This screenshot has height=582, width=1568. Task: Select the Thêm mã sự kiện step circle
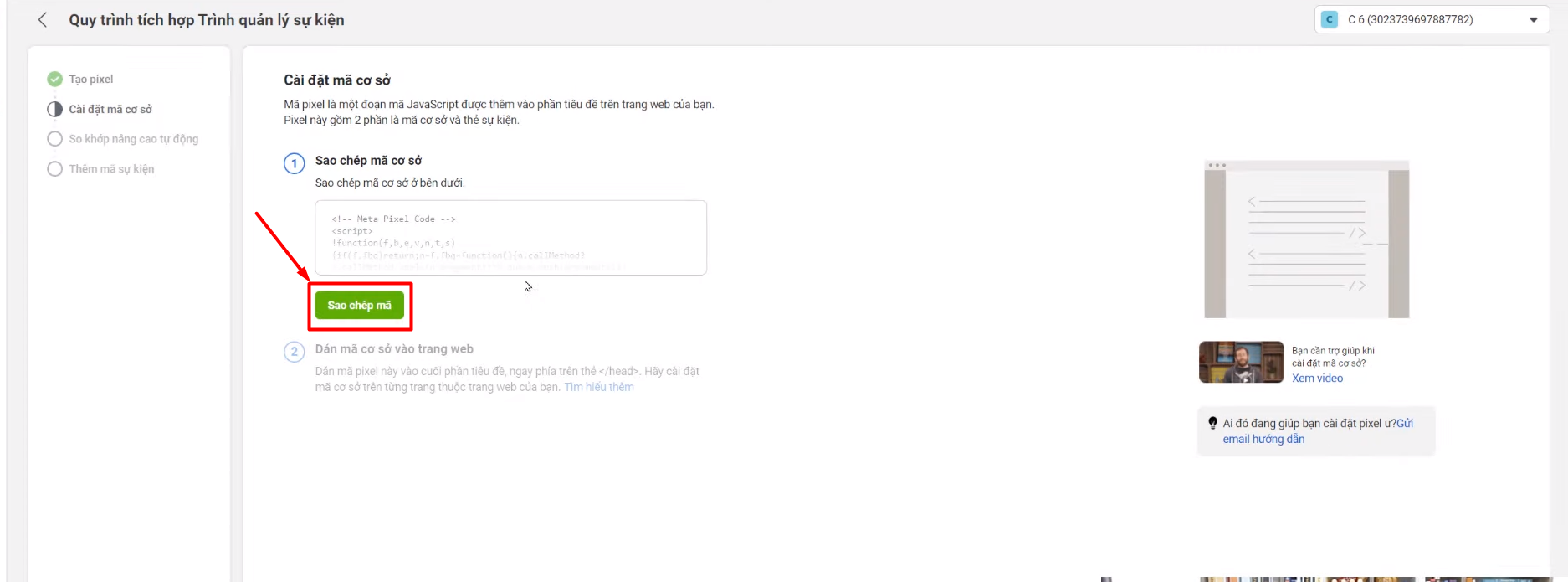[x=55, y=169]
